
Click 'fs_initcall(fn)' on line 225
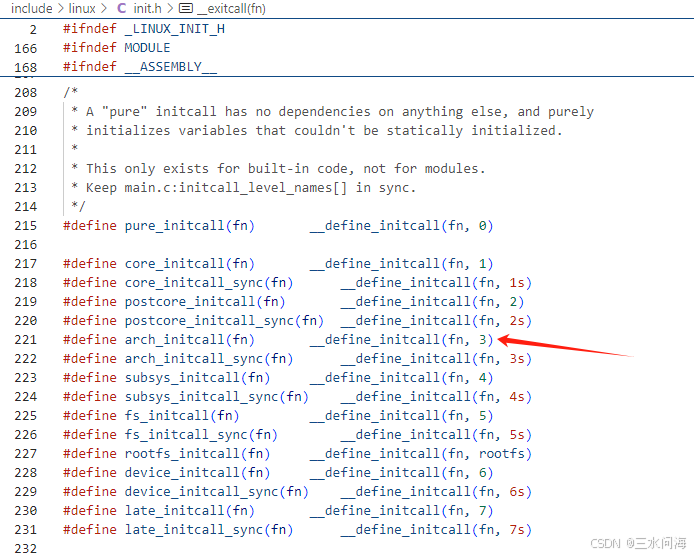click(x=182, y=416)
